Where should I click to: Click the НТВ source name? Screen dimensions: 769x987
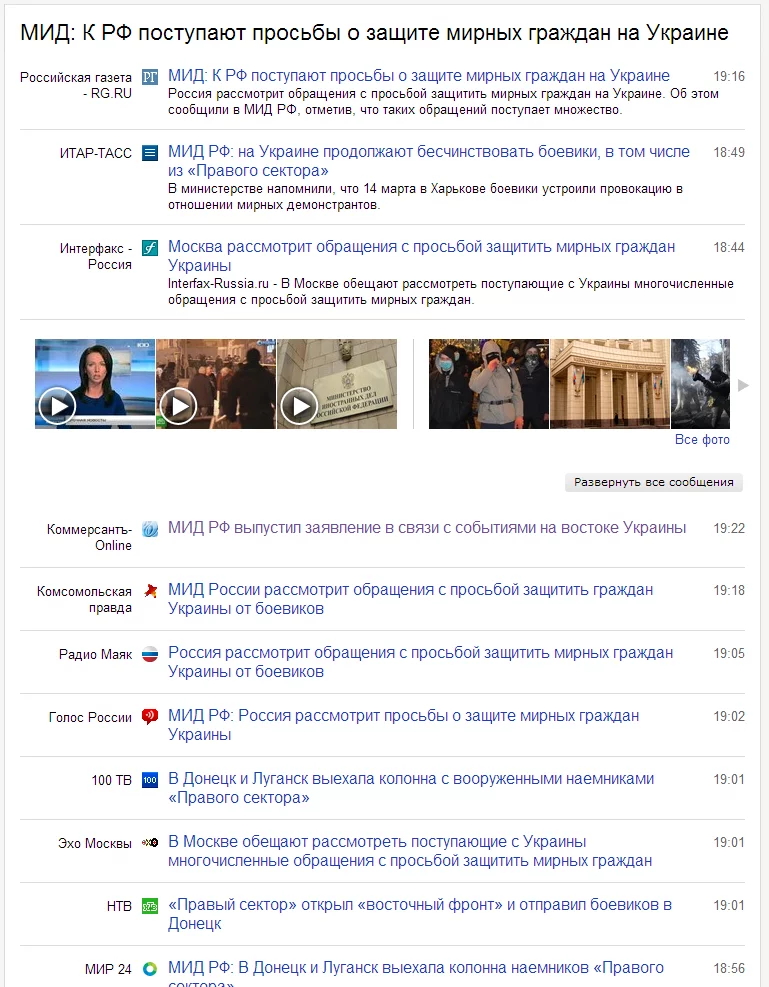119,906
